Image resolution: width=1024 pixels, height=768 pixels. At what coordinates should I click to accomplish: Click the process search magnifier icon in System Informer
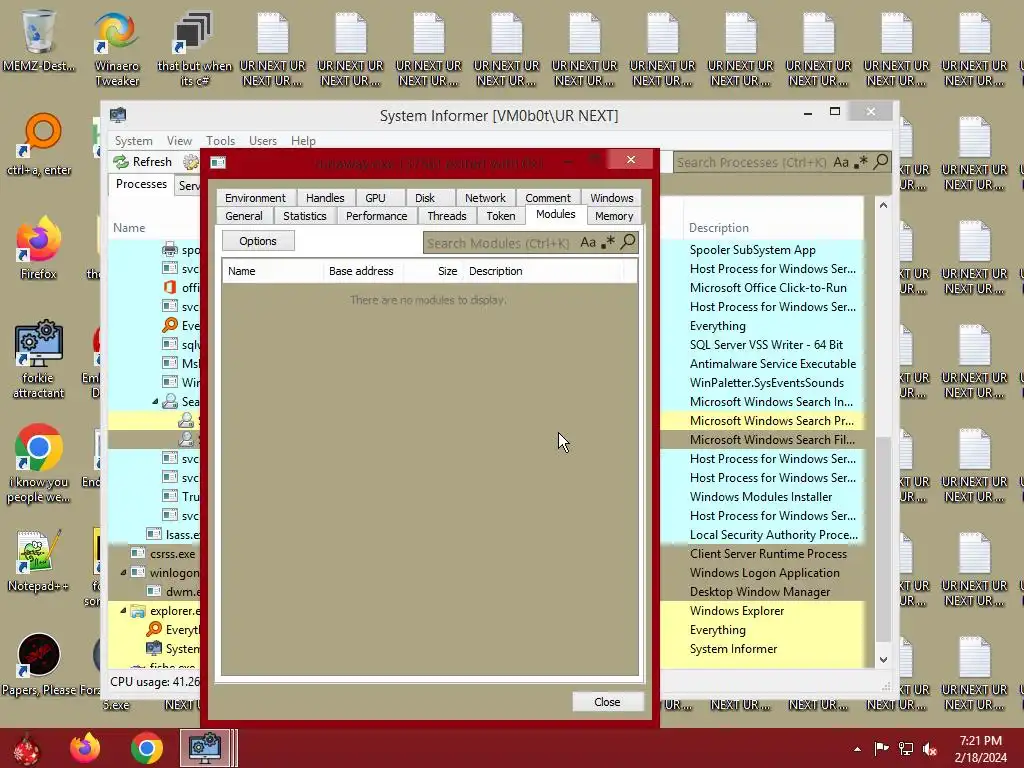point(881,161)
